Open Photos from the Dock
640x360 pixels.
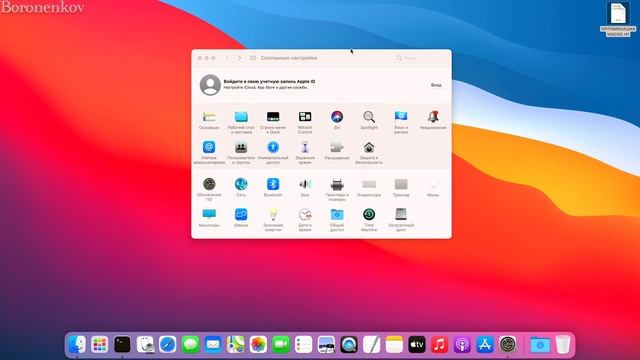258,345
